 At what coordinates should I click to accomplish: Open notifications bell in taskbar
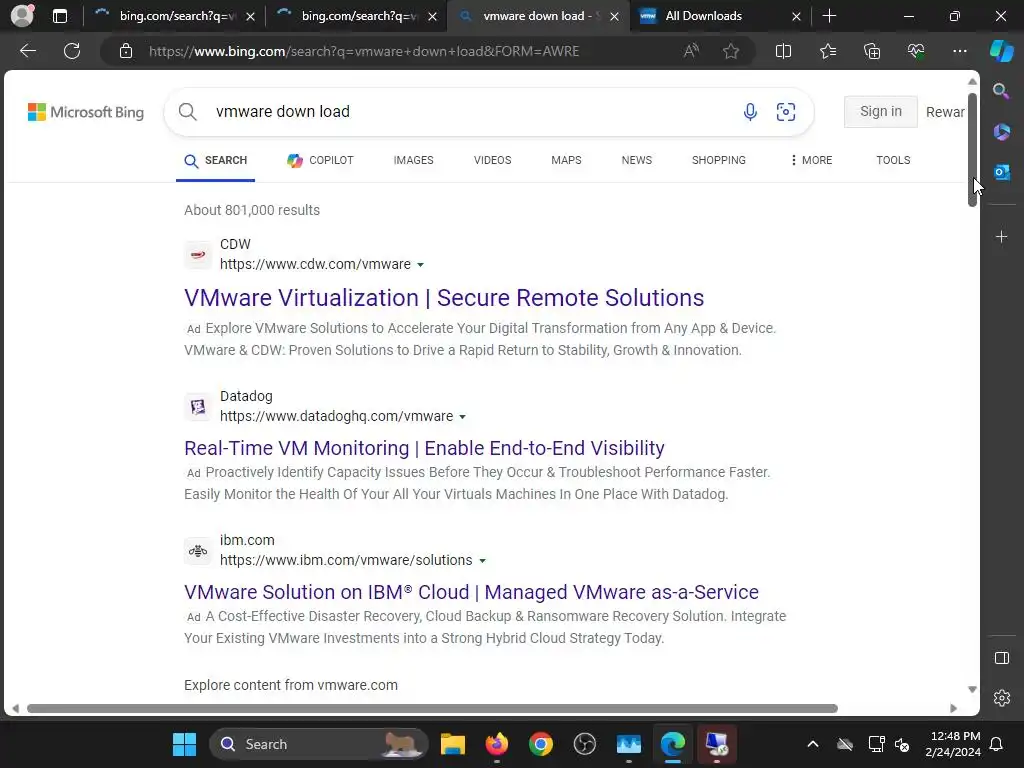(x=997, y=744)
